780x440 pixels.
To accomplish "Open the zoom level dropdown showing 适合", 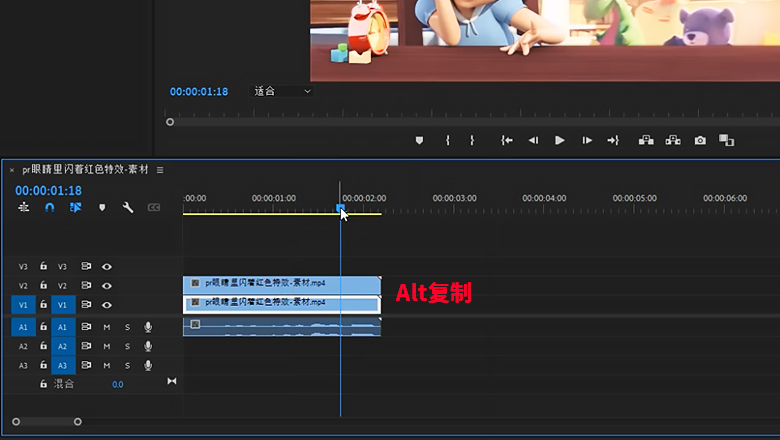I will coord(282,91).
